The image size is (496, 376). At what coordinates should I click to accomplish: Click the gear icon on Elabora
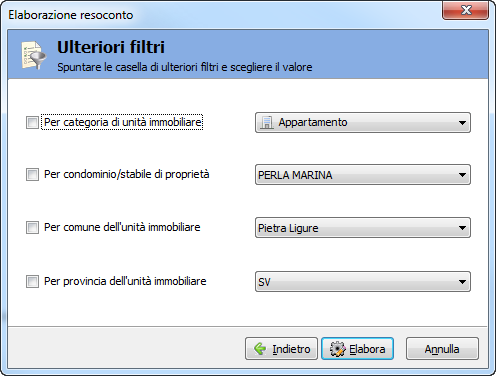(337, 349)
